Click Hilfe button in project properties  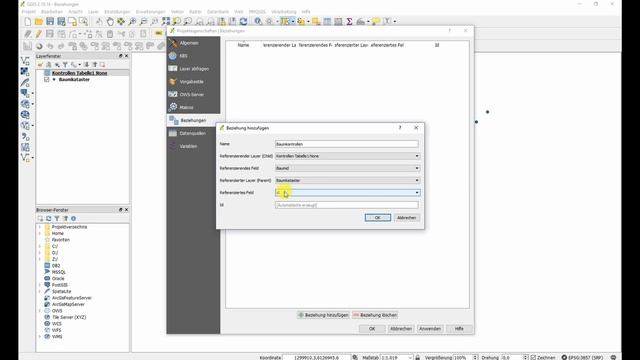tap(459, 329)
